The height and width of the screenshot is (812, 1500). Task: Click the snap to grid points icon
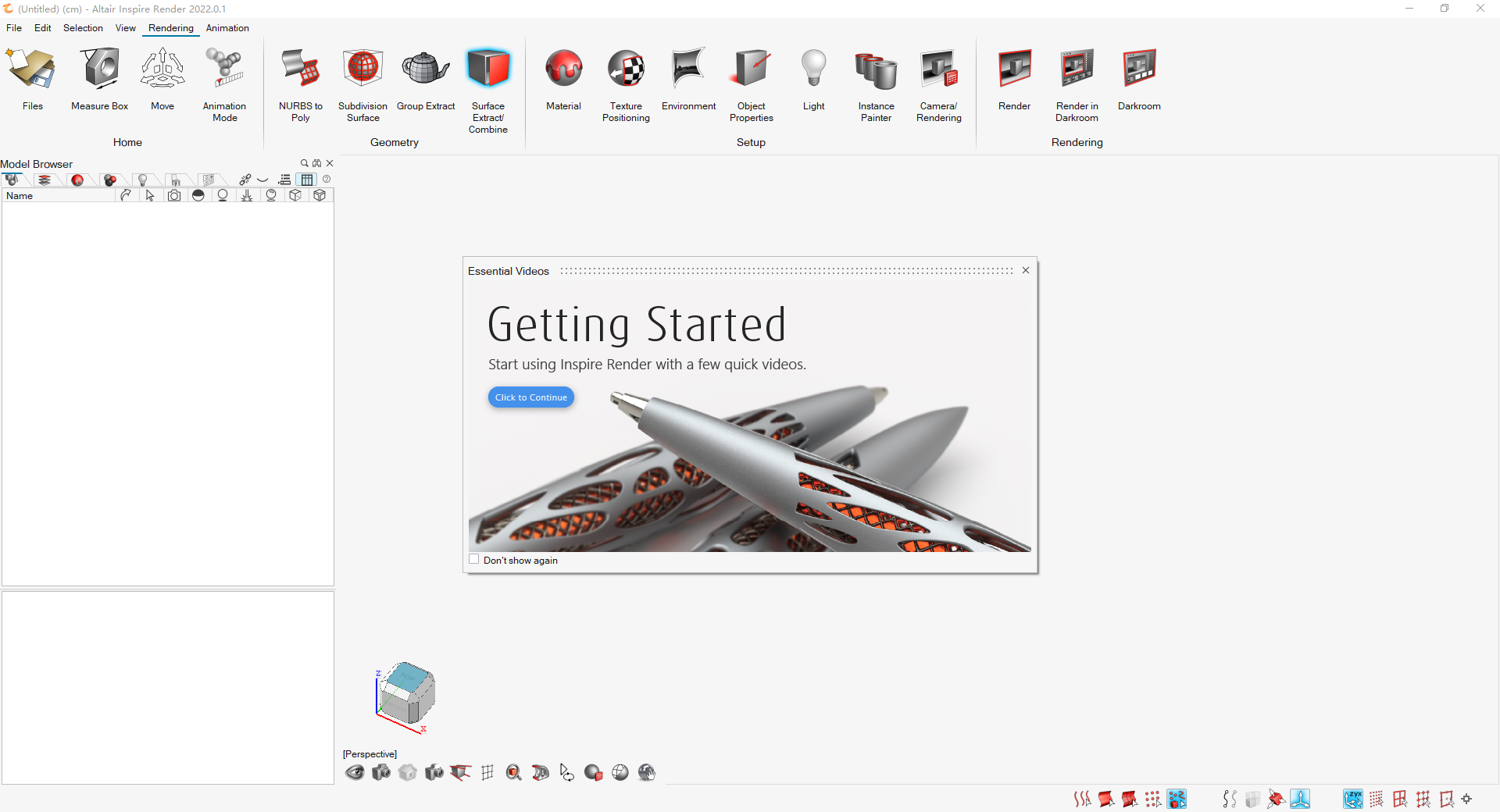(1376, 799)
